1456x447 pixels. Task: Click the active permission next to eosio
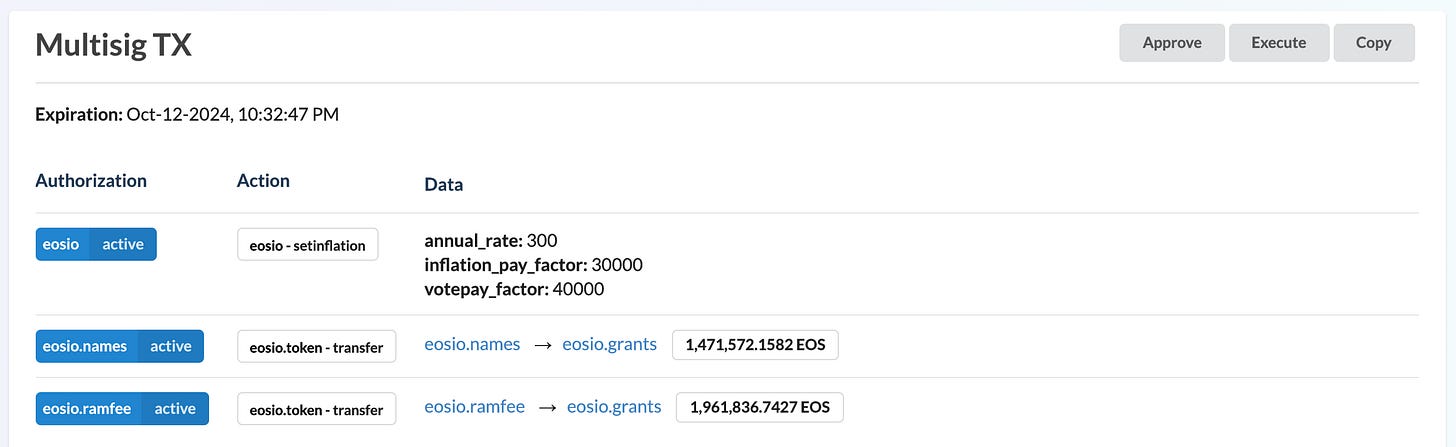(x=123, y=244)
